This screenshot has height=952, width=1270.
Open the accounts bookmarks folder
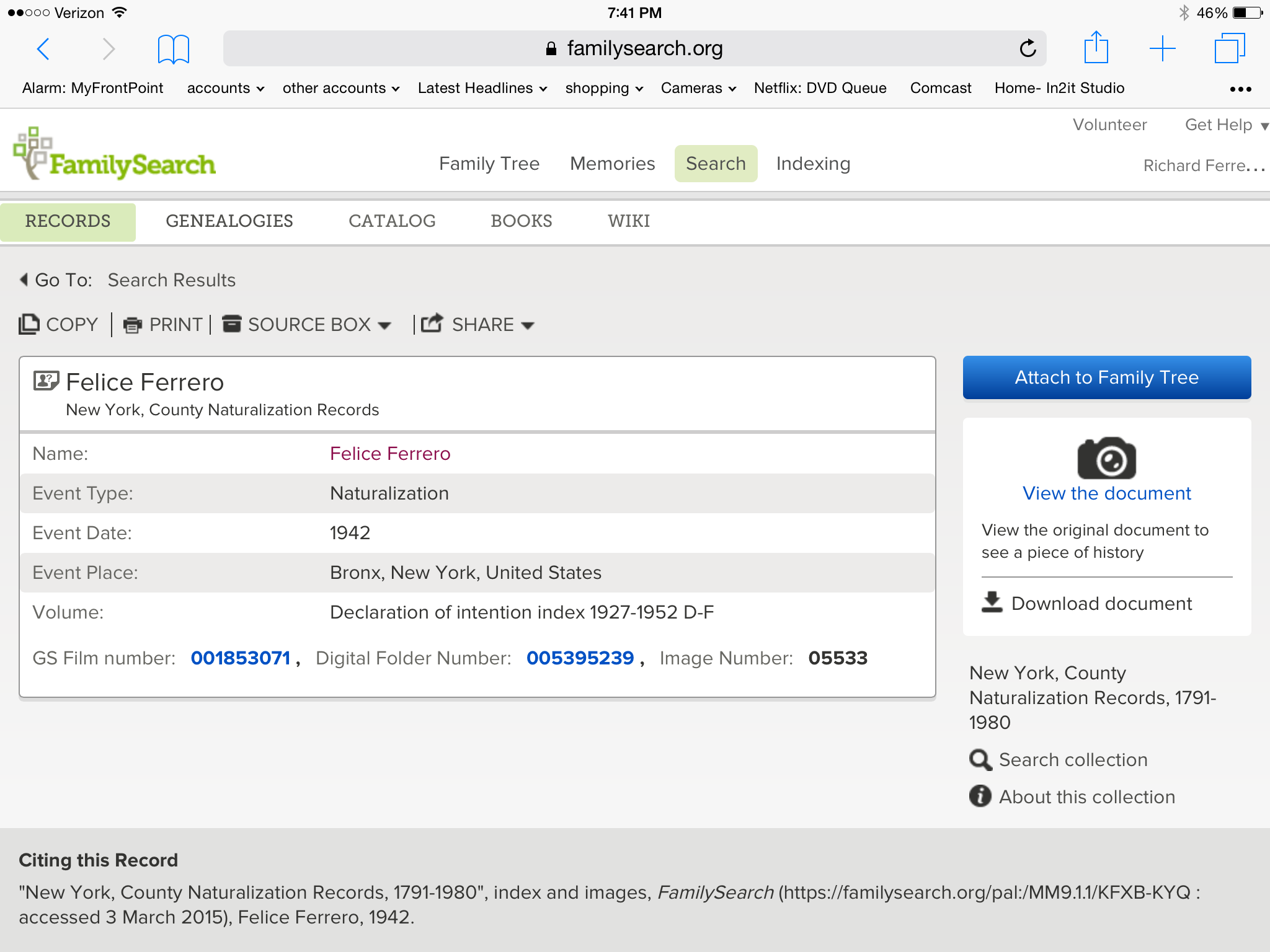[x=225, y=88]
